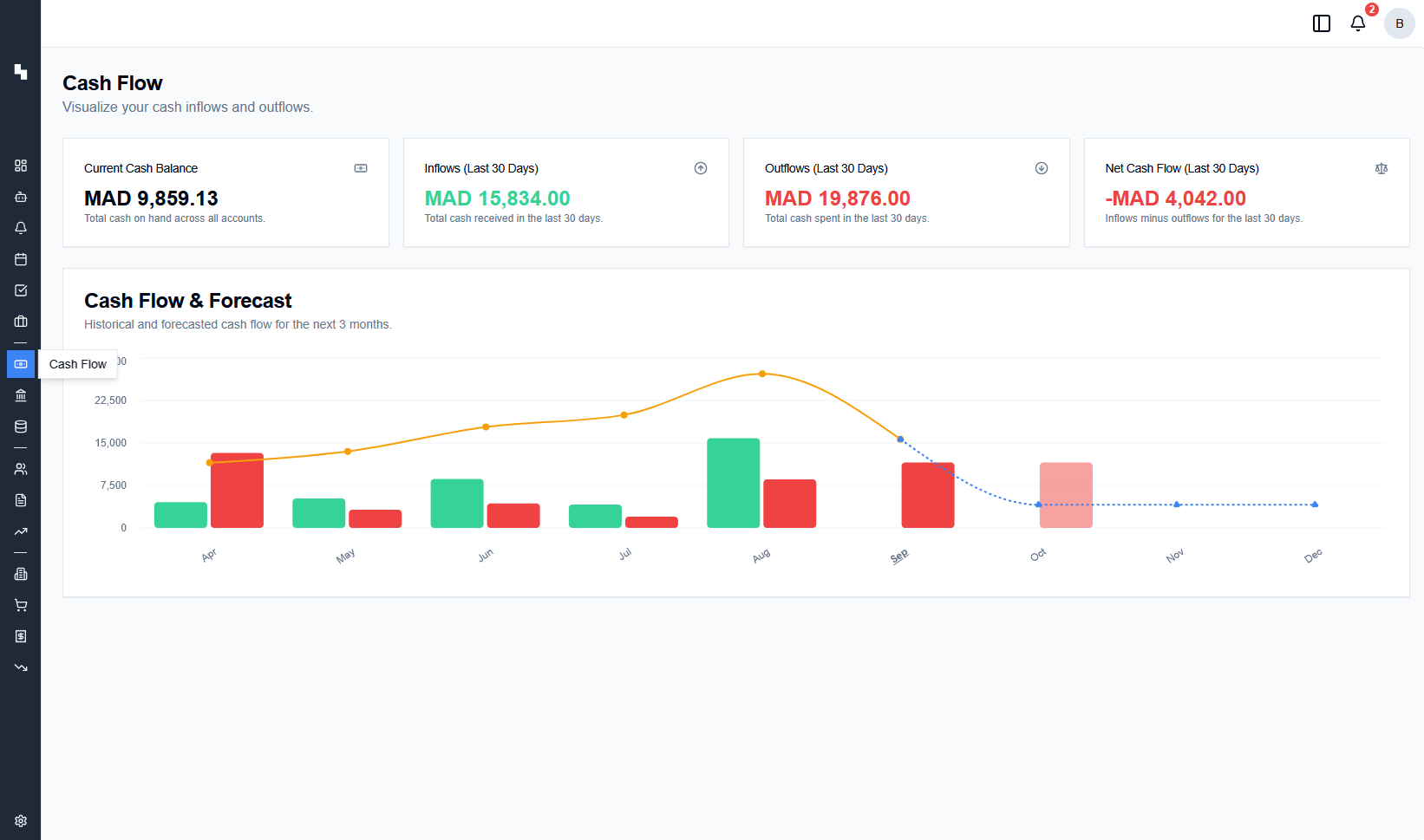This screenshot has height=840, width=1424.
Task: Click the dollar receipt icon in sidebar
Action: click(x=21, y=636)
